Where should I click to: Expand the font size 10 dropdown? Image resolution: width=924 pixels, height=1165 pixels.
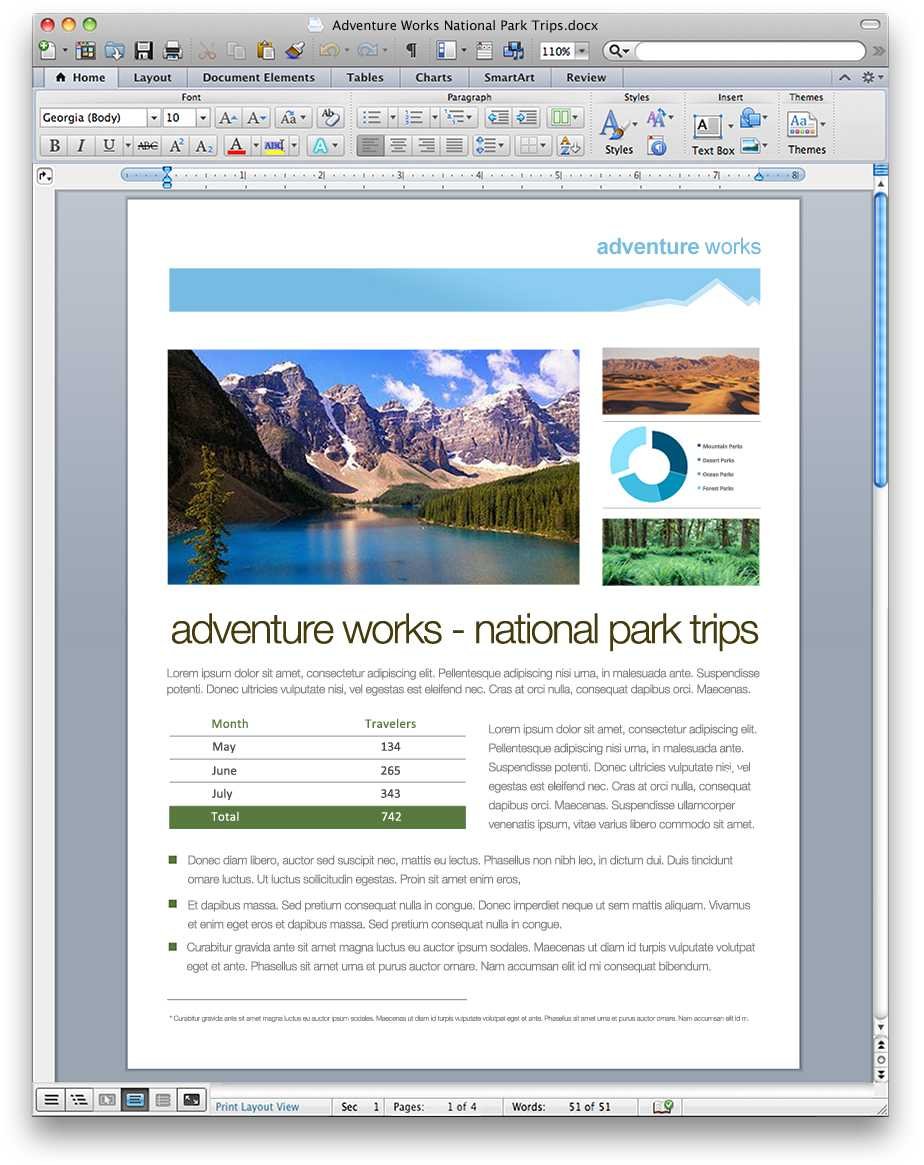[x=202, y=117]
